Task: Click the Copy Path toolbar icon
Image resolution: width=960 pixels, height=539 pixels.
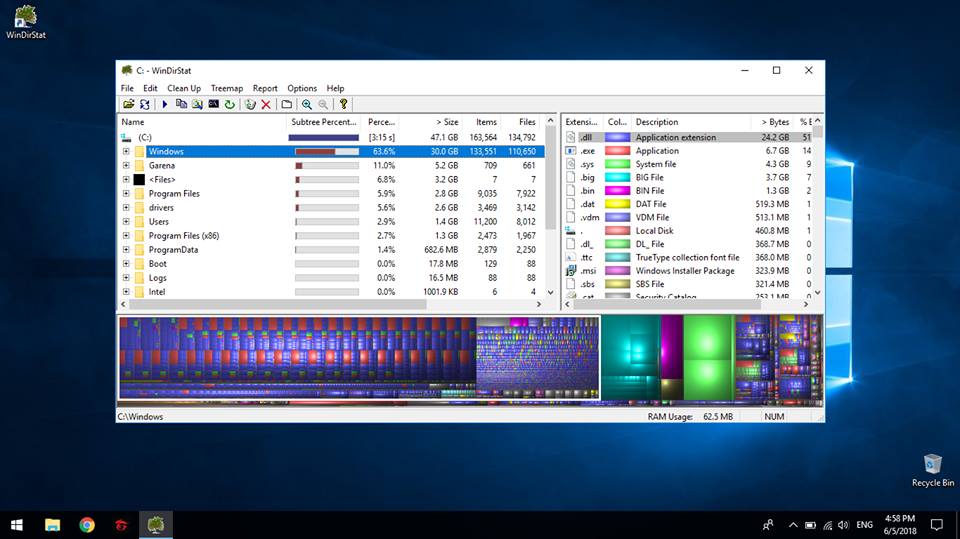Action: click(181, 104)
